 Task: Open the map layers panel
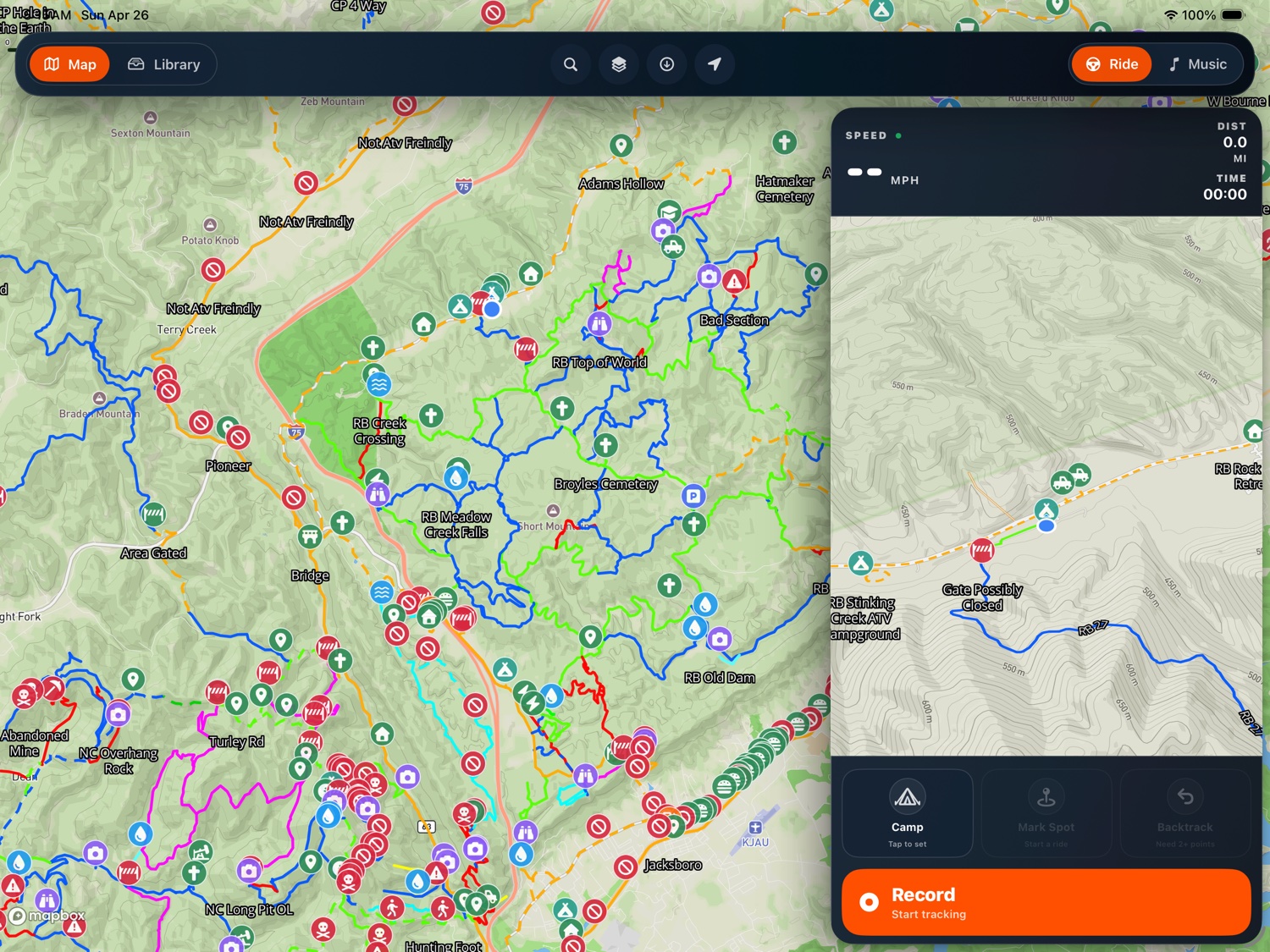tap(619, 63)
